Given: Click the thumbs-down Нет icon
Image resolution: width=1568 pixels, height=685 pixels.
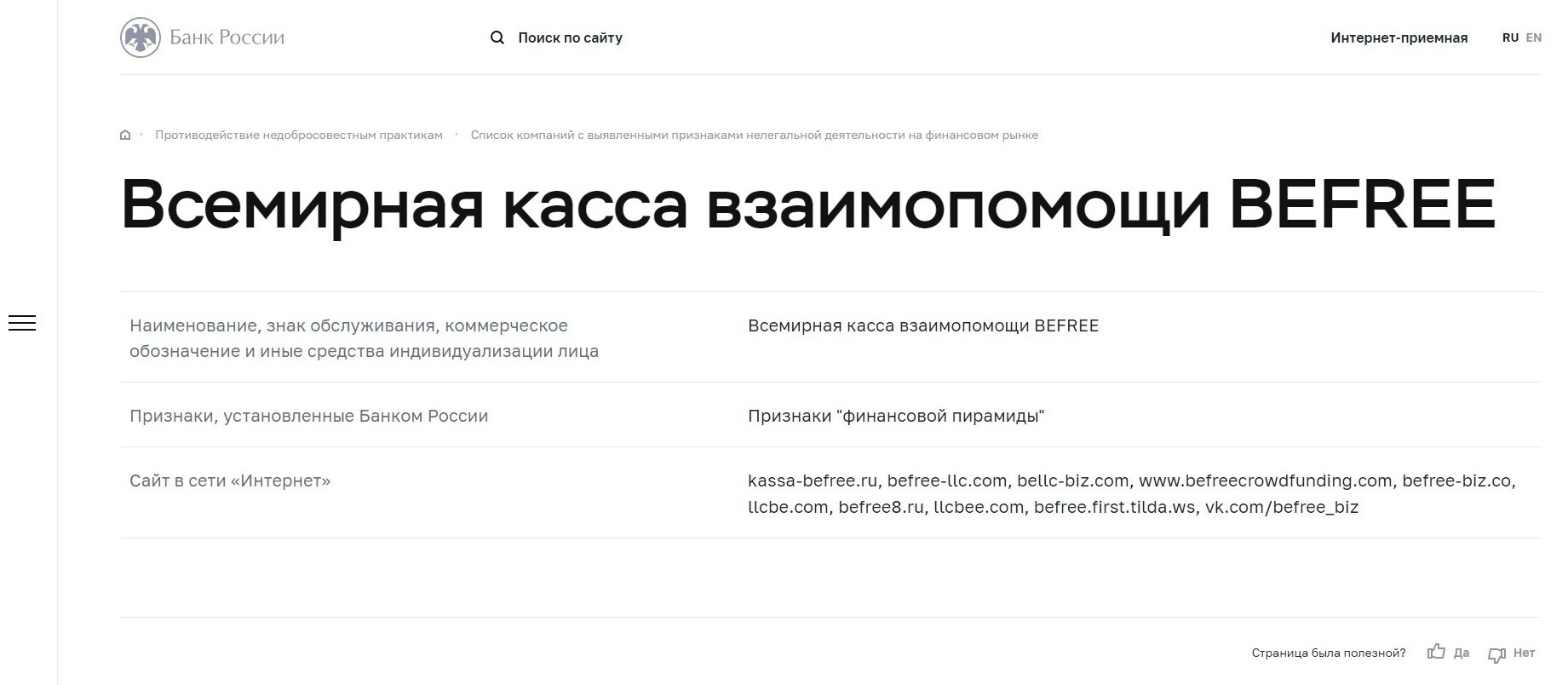Looking at the screenshot, I should 1496,653.
